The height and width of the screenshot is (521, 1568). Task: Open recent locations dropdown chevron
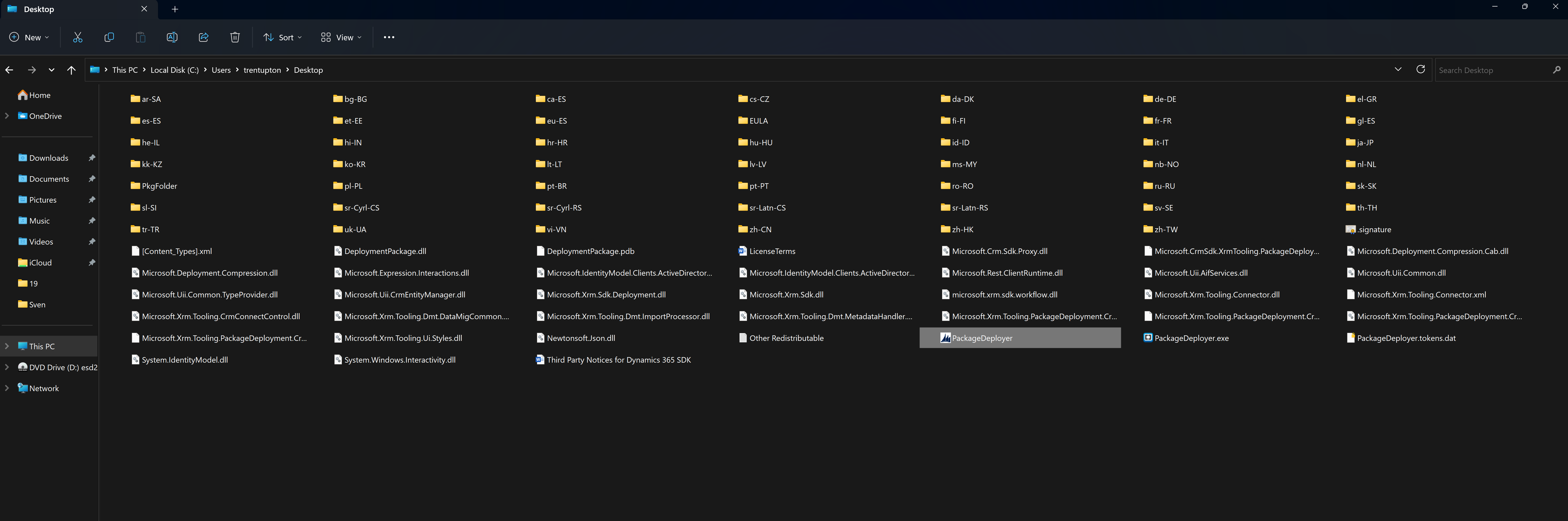52,70
